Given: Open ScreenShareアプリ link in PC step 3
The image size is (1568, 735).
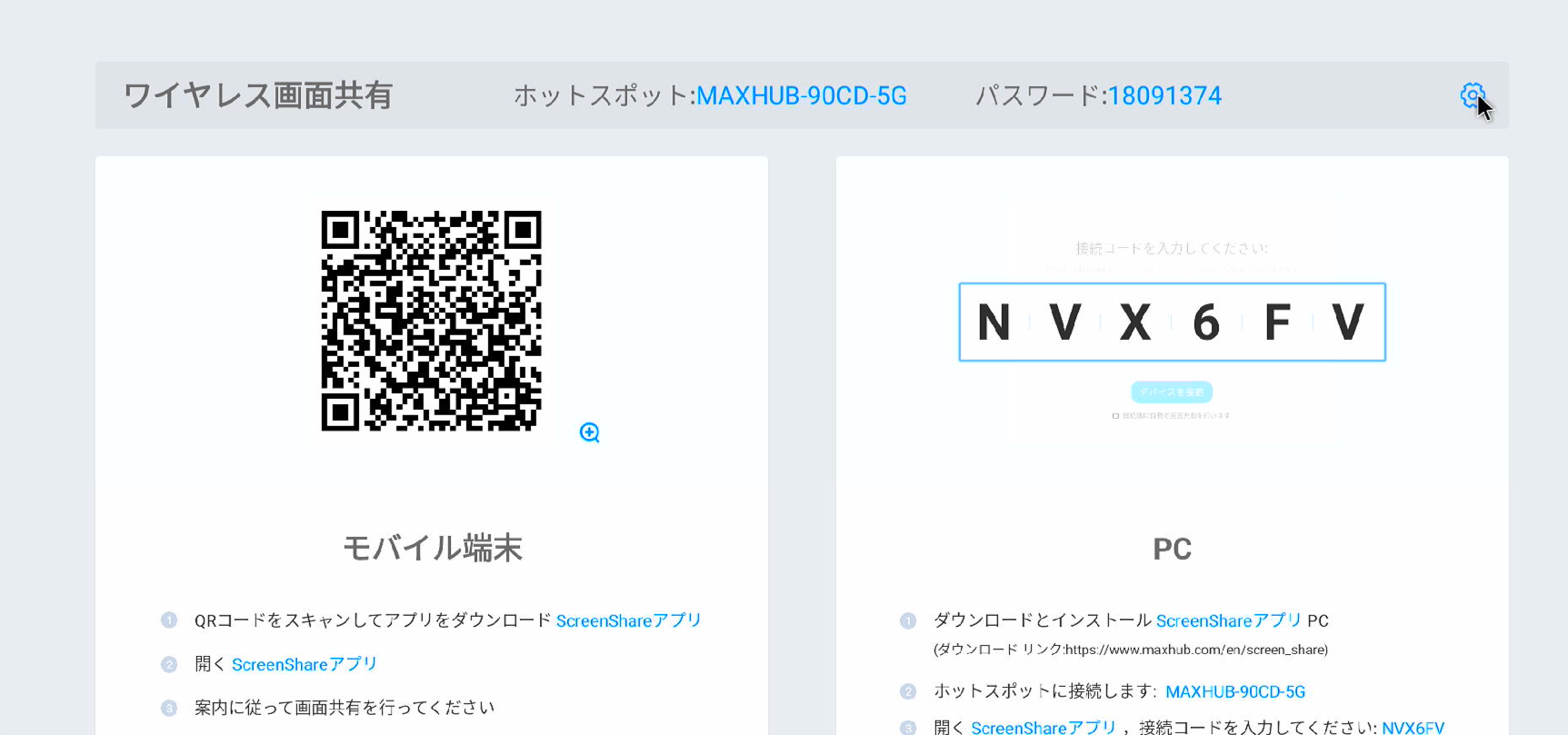Looking at the screenshot, I should [1044, 727].
